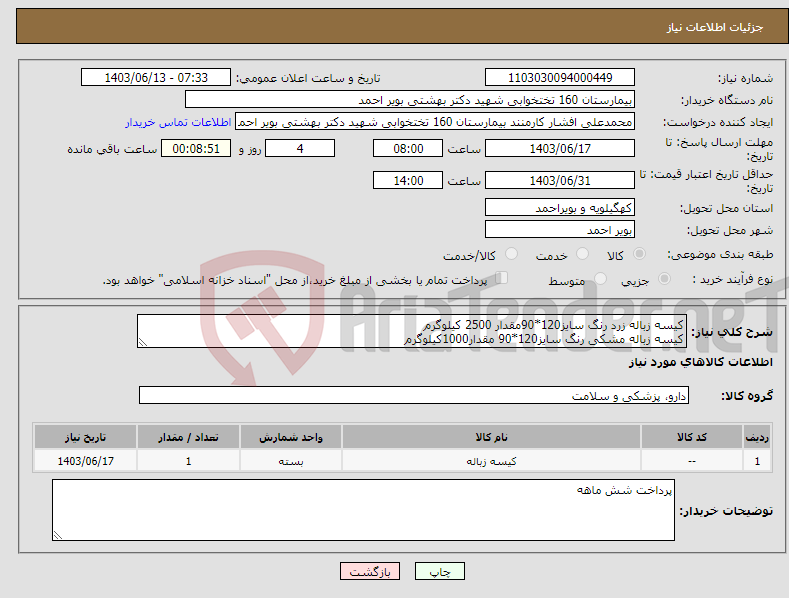This screenshot has width=789, height=598.
Task: Click the شرح کلی نیاز label
Action: 732,332
